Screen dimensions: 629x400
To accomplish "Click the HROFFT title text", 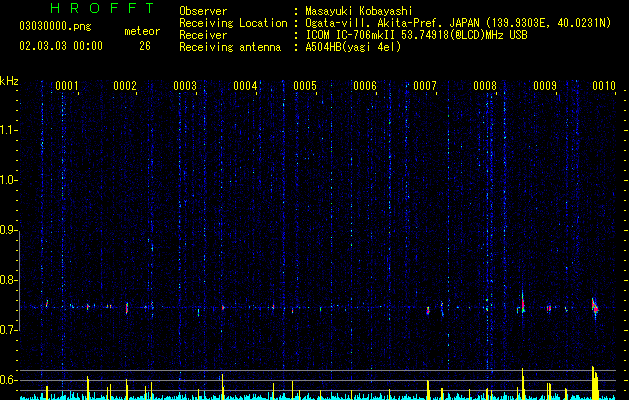I will click(x=103, y=8).
